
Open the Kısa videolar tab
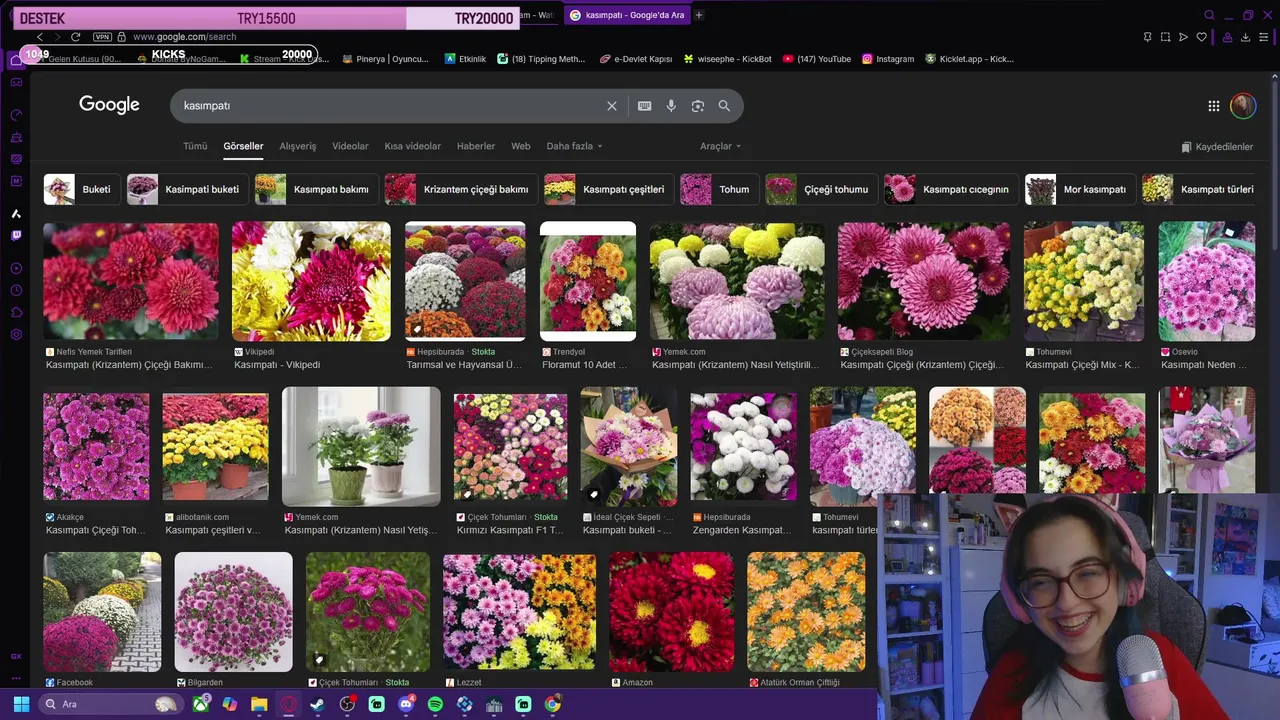(x=412, y=146)
